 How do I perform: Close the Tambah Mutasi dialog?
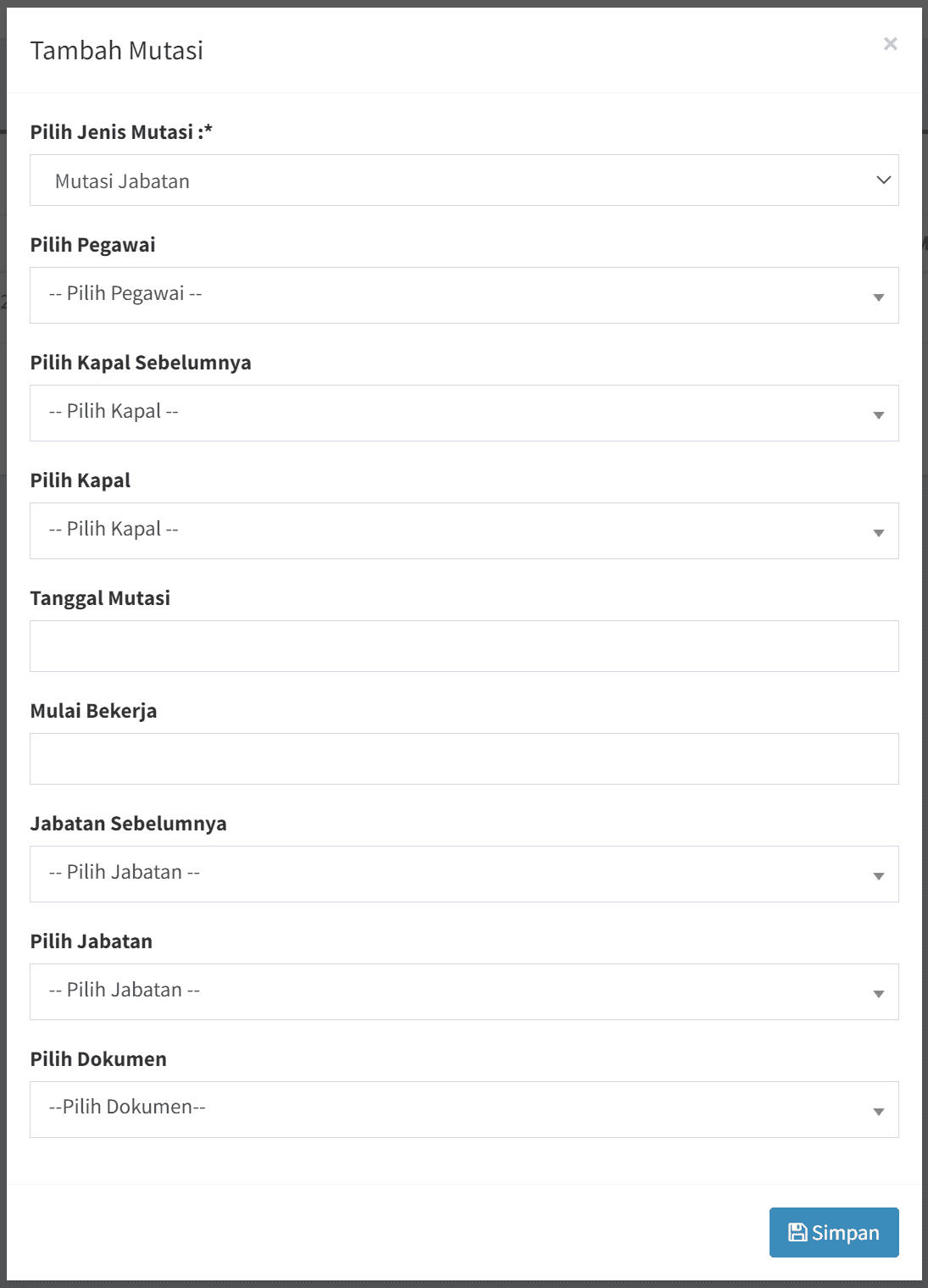pos(890,44)
